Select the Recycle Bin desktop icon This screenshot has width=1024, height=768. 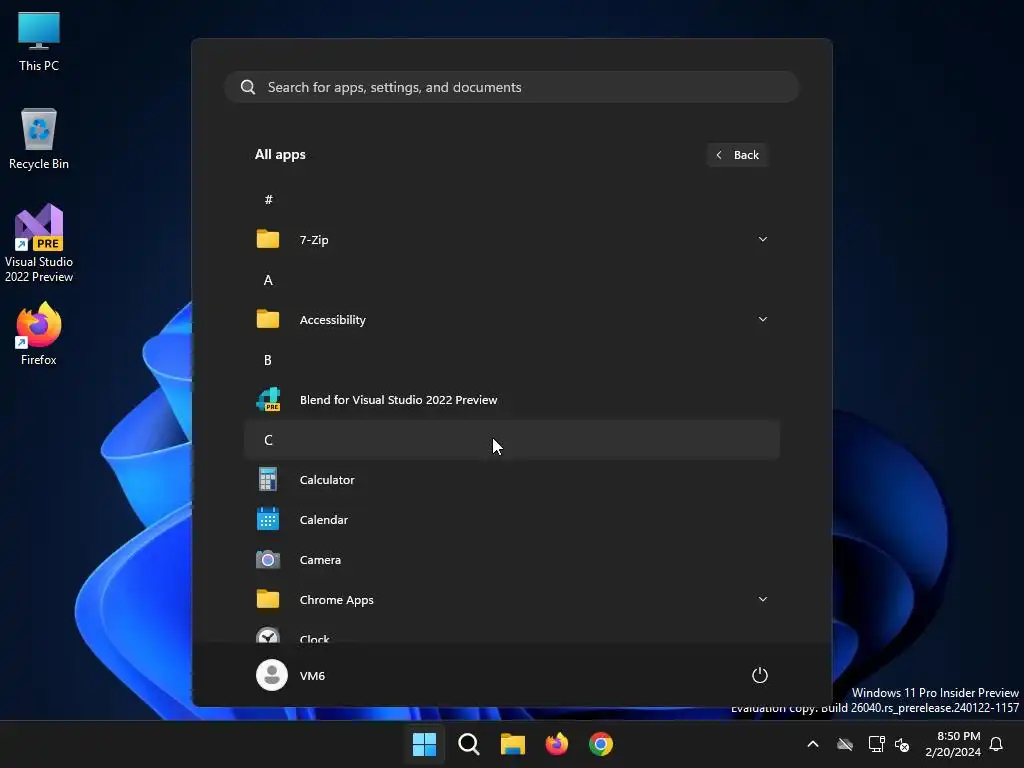pos(39,140)
